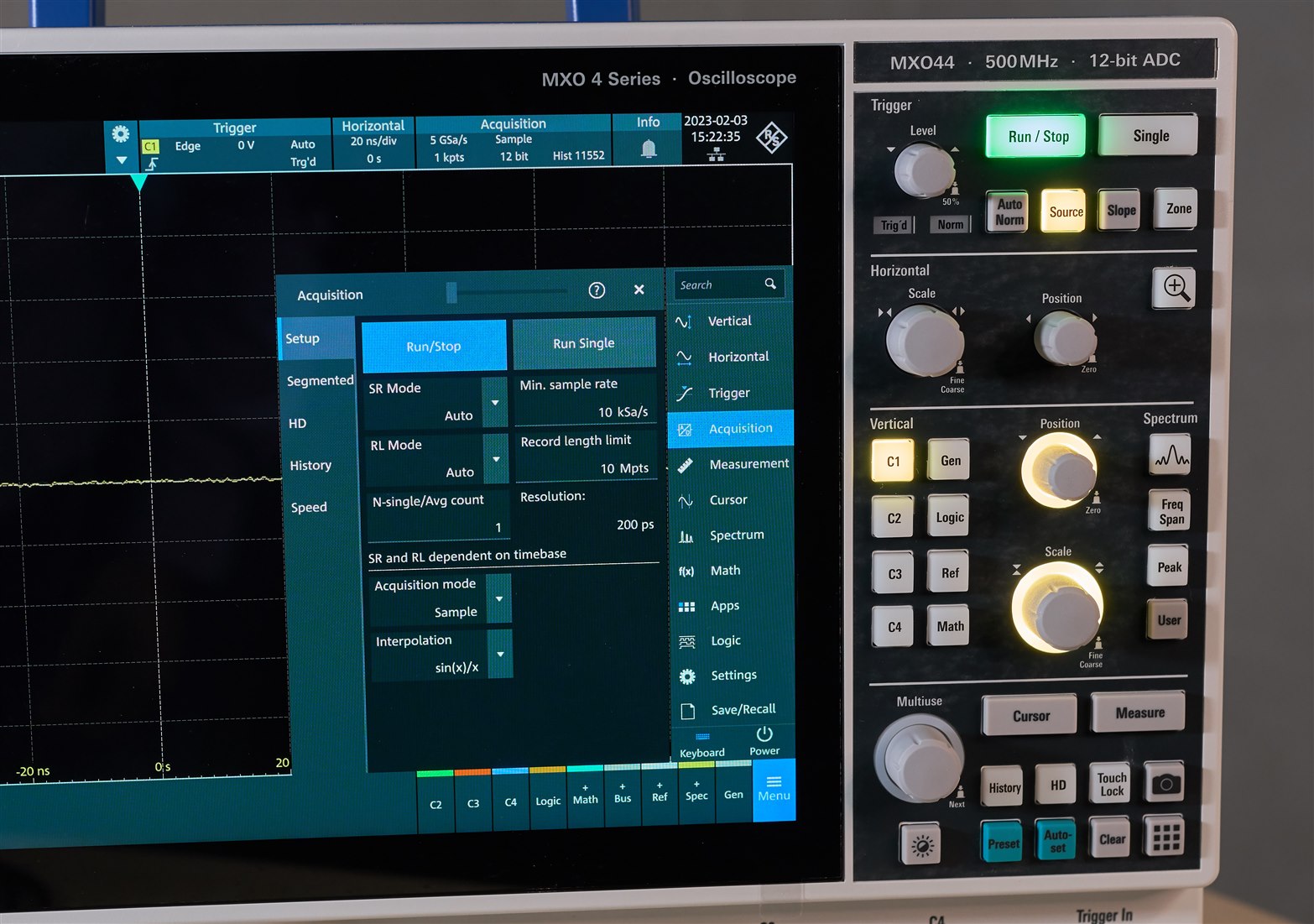Tap the Menu hamburger button
The height and width of the screenshot is (924, 1314).
tap(774, 789)
